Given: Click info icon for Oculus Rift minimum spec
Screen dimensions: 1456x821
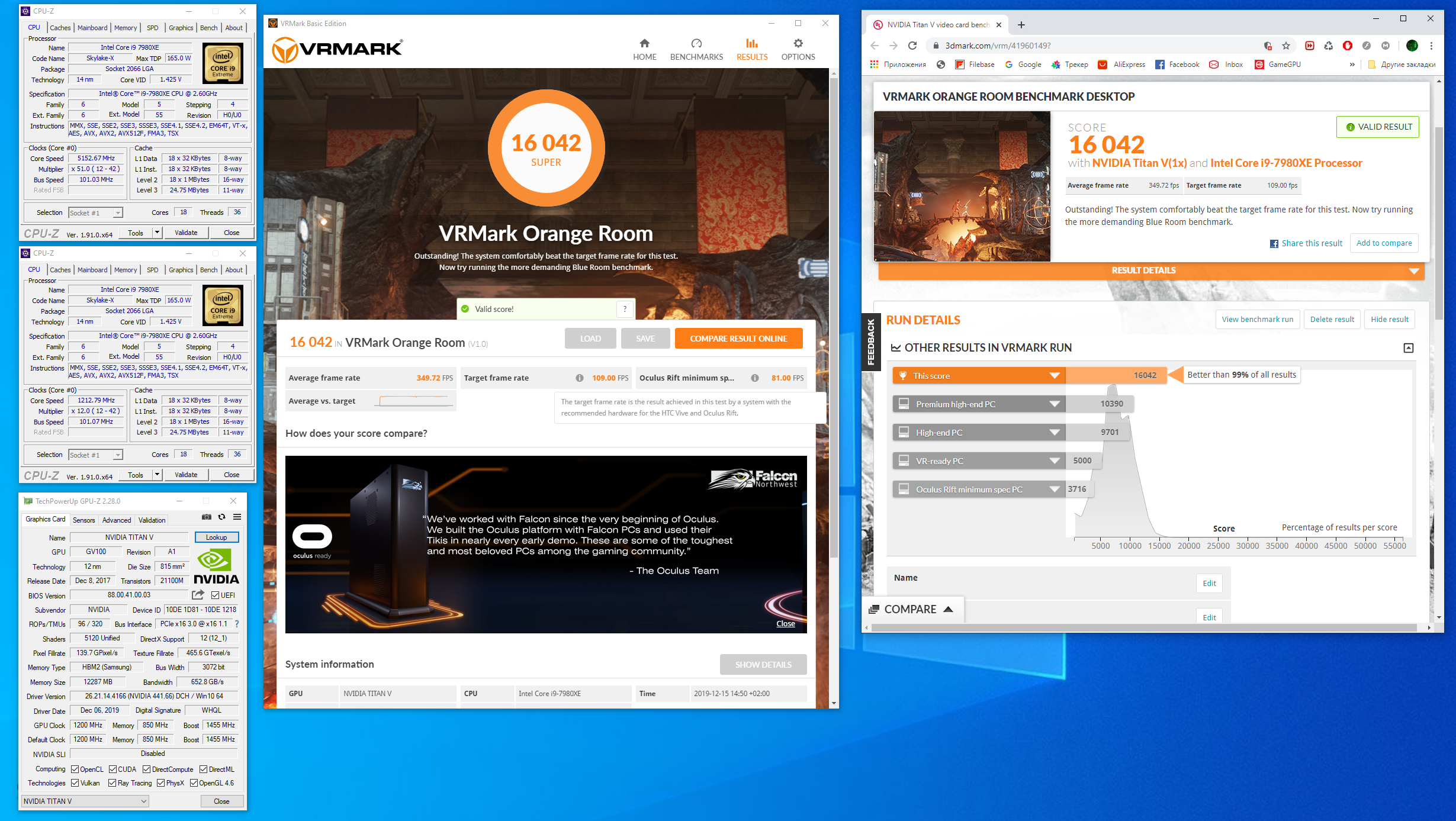Looking at the screenshot, I should click(755, 378).
